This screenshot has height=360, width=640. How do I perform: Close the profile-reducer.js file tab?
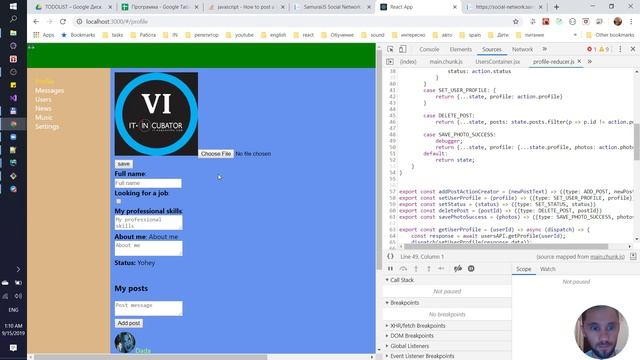point(579,61)
